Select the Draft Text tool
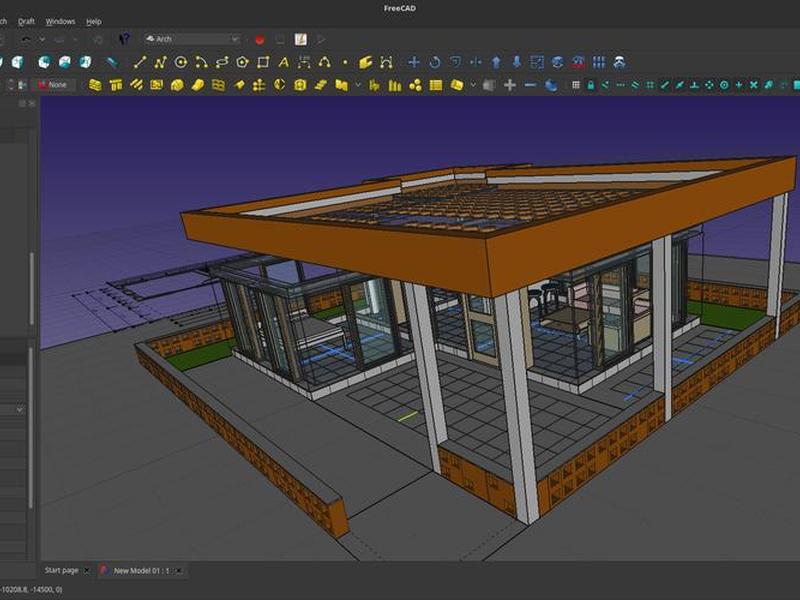This screenshot has width=800, height=600. (x=284, y=62)
